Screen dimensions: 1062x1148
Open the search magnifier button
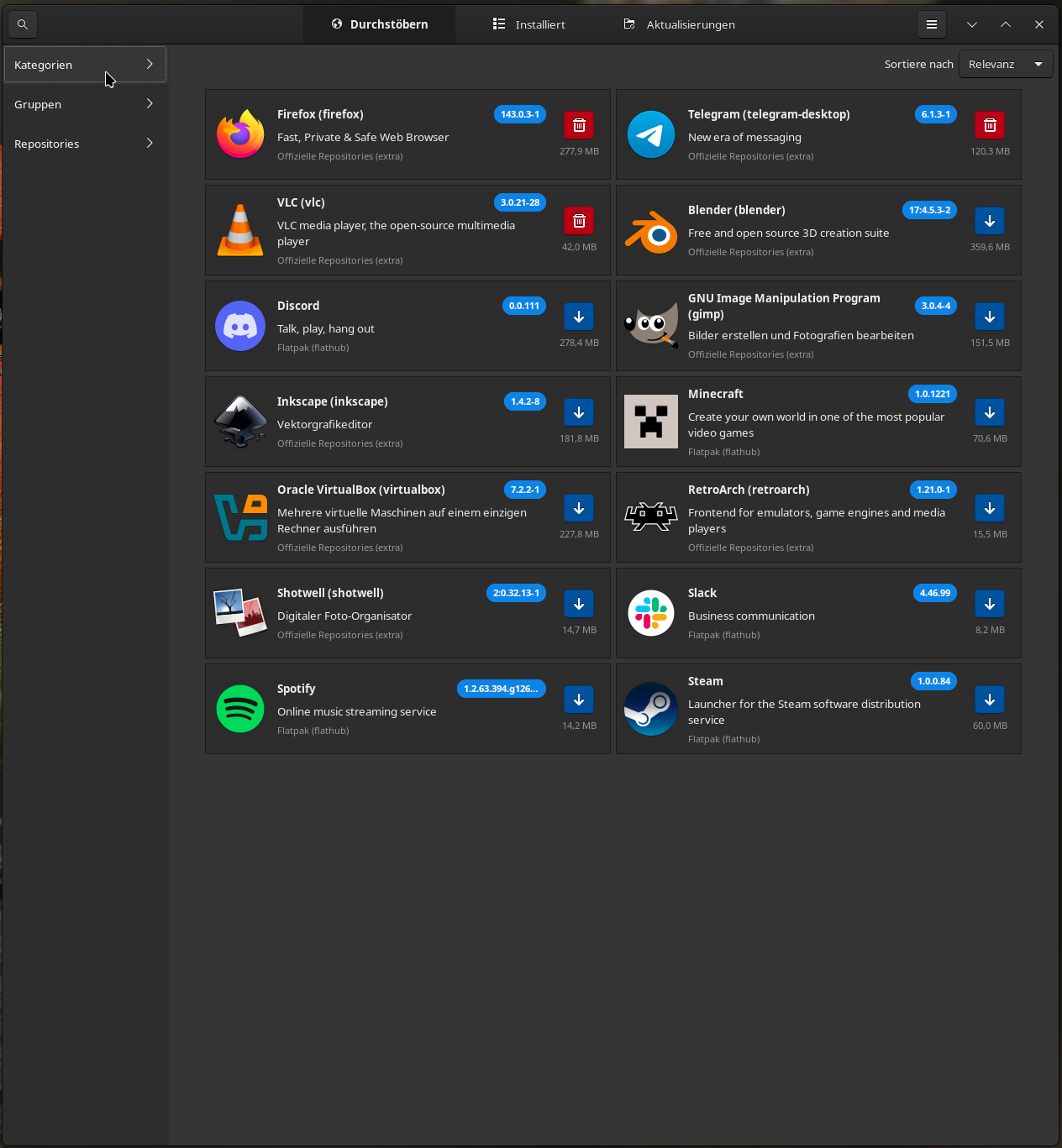click(x=23, y=24)
